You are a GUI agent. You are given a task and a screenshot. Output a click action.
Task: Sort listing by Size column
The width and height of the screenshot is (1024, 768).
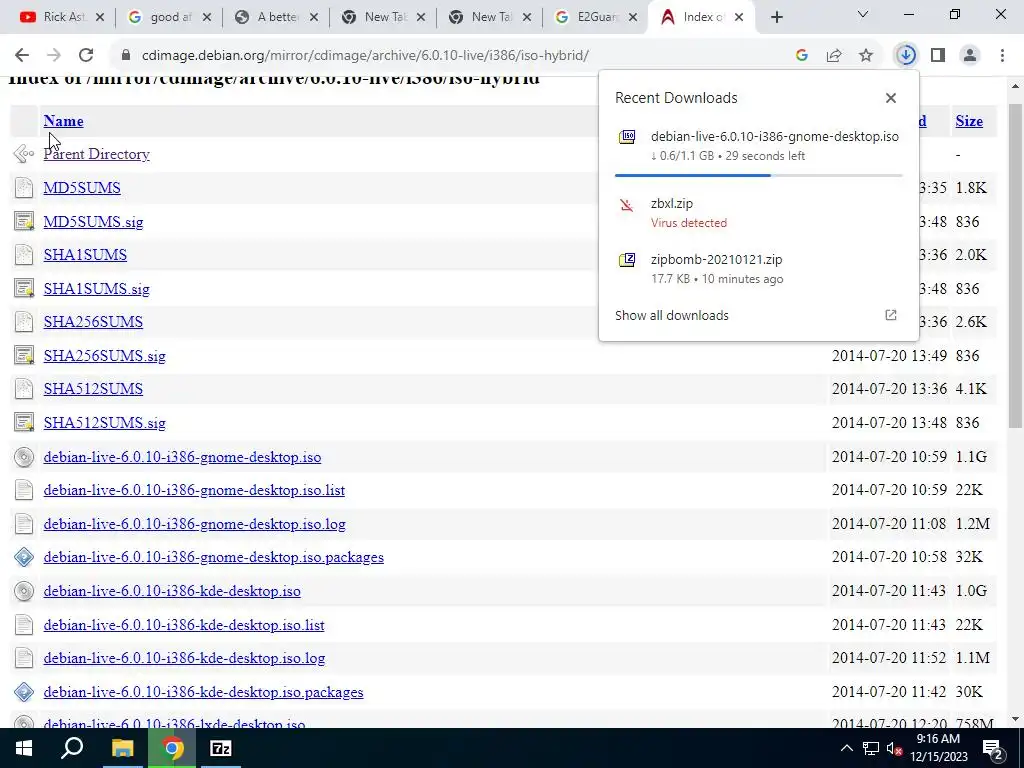click(969, 121)
